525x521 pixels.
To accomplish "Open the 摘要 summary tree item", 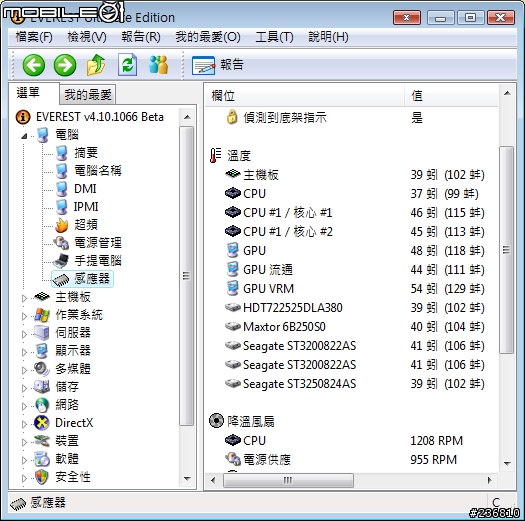I will (x=86, y=153).
